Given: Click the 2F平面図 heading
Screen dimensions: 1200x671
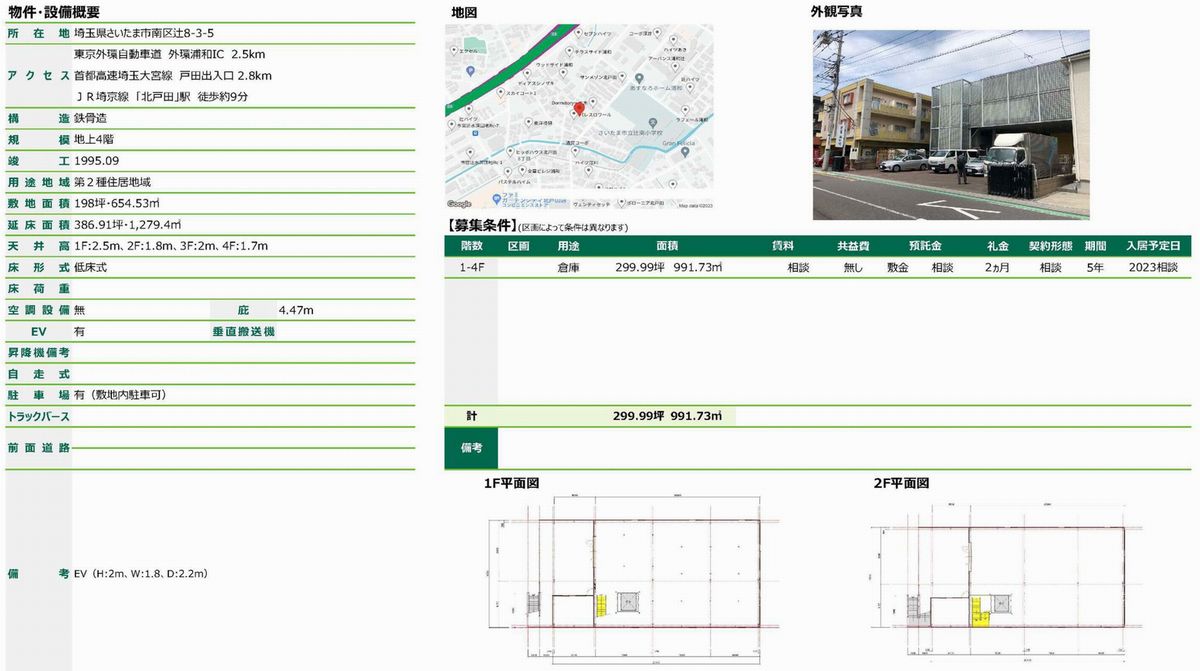Looking at the screenshot, I should point(902,483).
